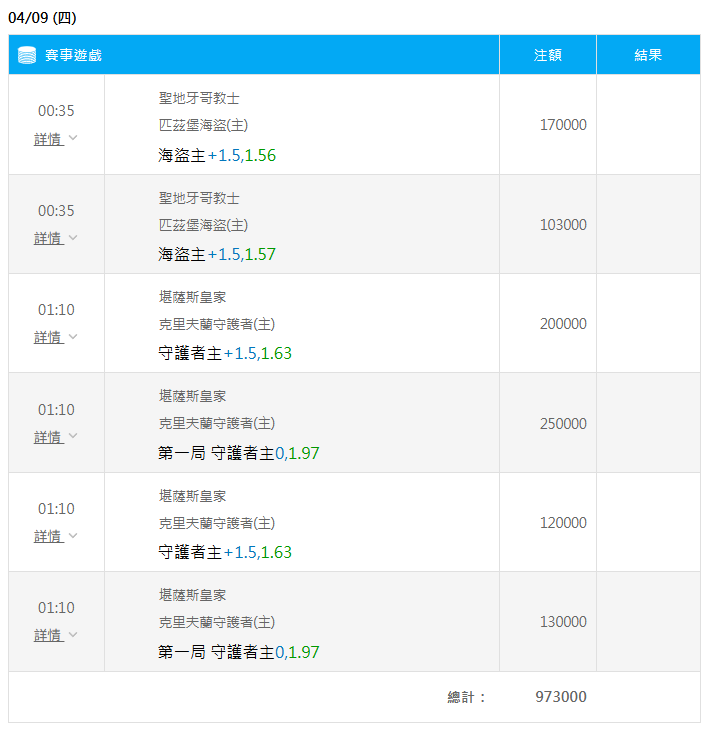Click the 賽事遊戲 column header
Image resolution: width=707 pixels, height=730 pixels.
click(73, 55)
